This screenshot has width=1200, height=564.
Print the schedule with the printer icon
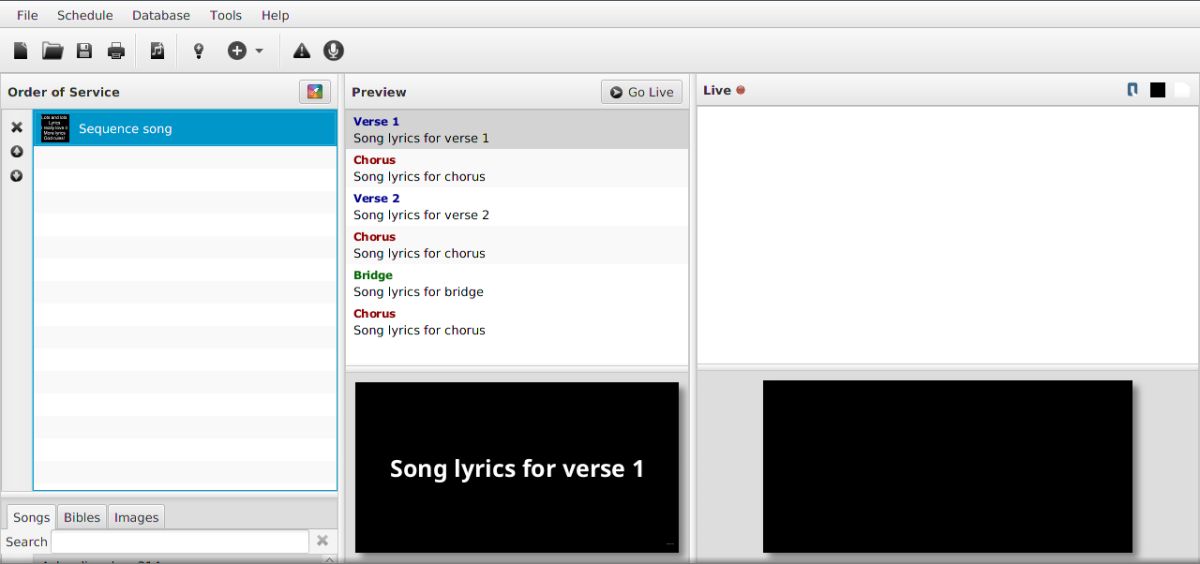click(x=116, y=51)
